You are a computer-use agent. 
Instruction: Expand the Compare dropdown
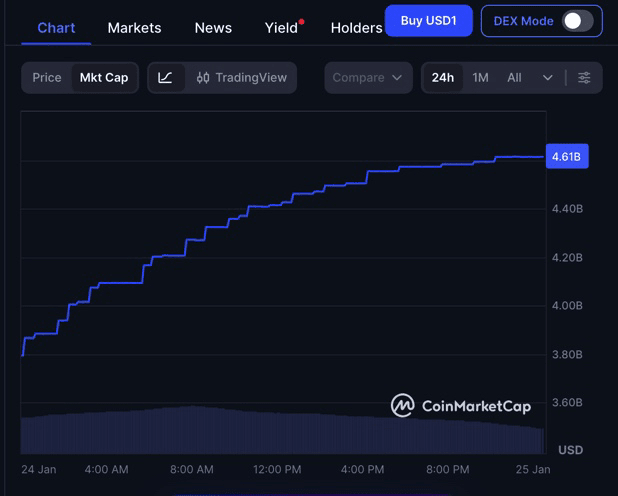367,78
